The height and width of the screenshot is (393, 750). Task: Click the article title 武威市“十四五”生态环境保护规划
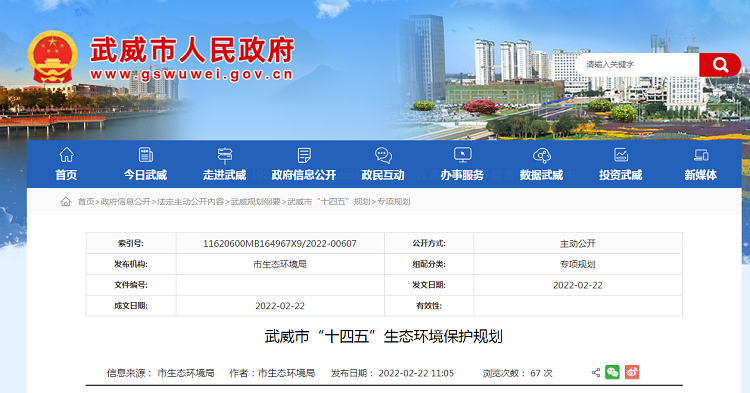pyautogui.click(x=384, y=337)
